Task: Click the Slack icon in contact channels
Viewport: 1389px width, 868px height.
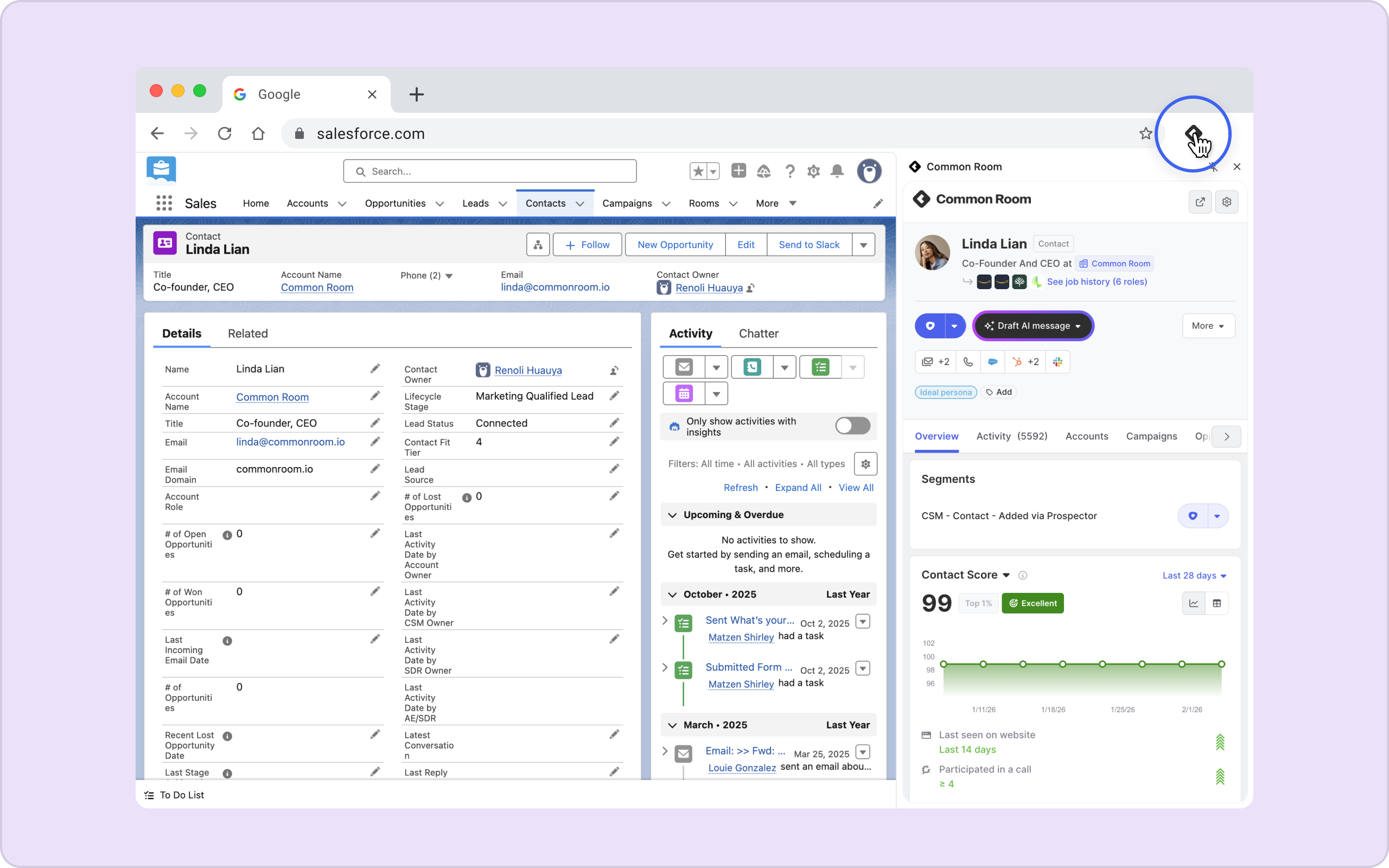Action: (1057, 362)
